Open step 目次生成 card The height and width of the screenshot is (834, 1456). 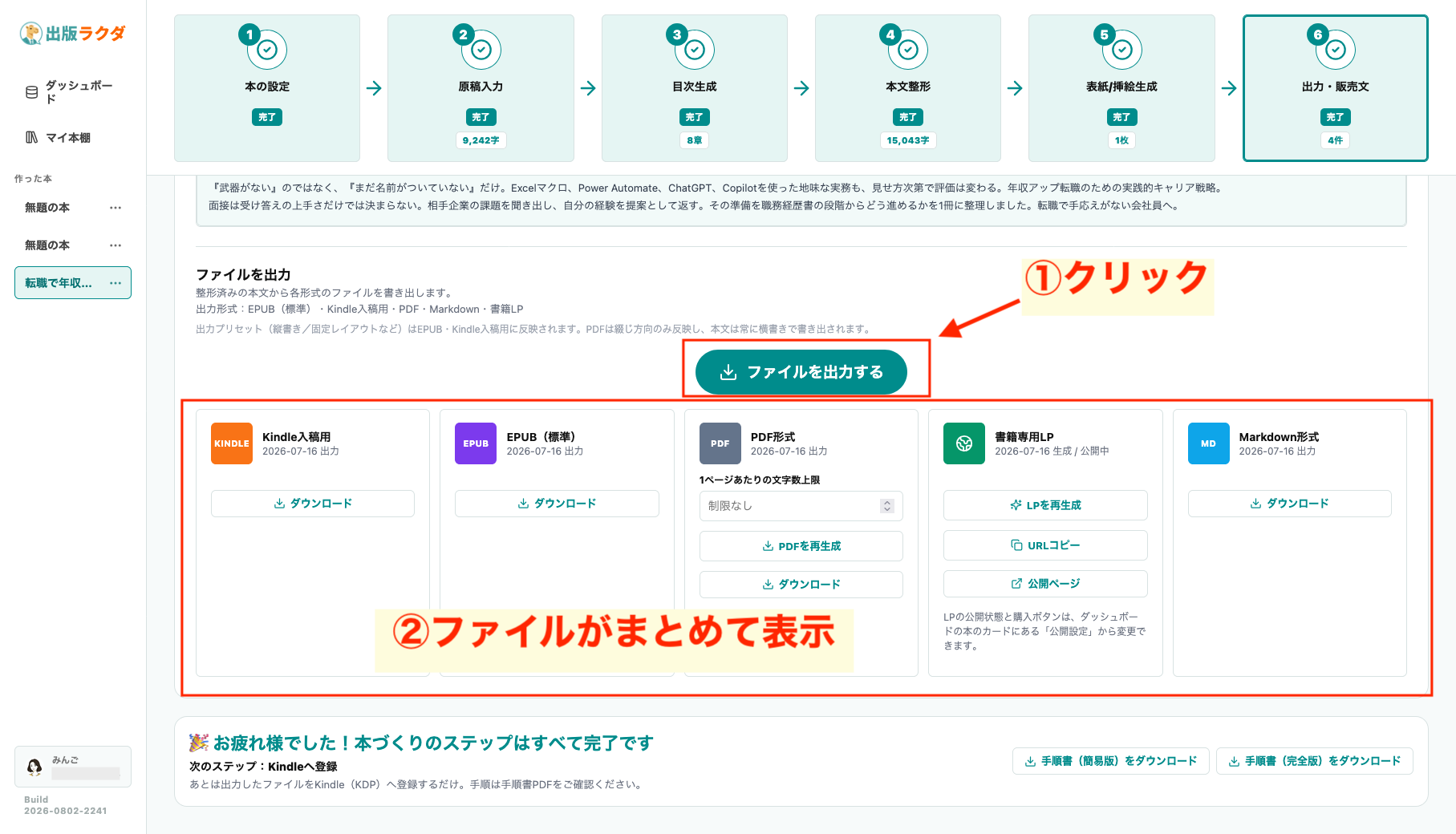[x=695, y=88]
